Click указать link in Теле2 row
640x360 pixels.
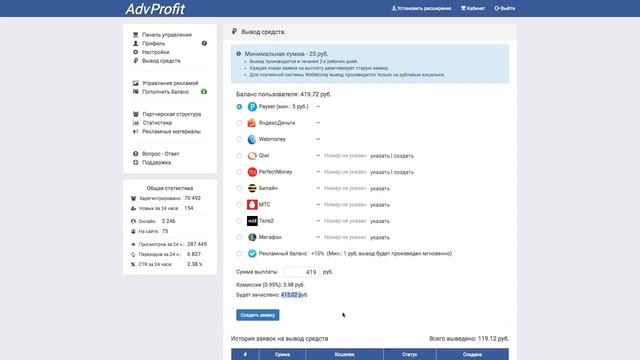tap(380, 221)
